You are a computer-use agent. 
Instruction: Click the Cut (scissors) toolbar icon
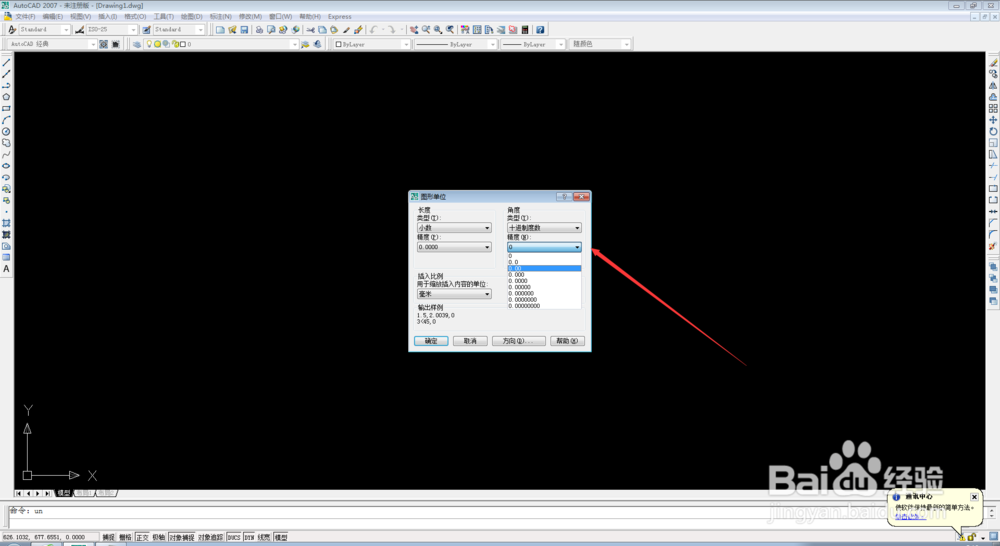310,30
